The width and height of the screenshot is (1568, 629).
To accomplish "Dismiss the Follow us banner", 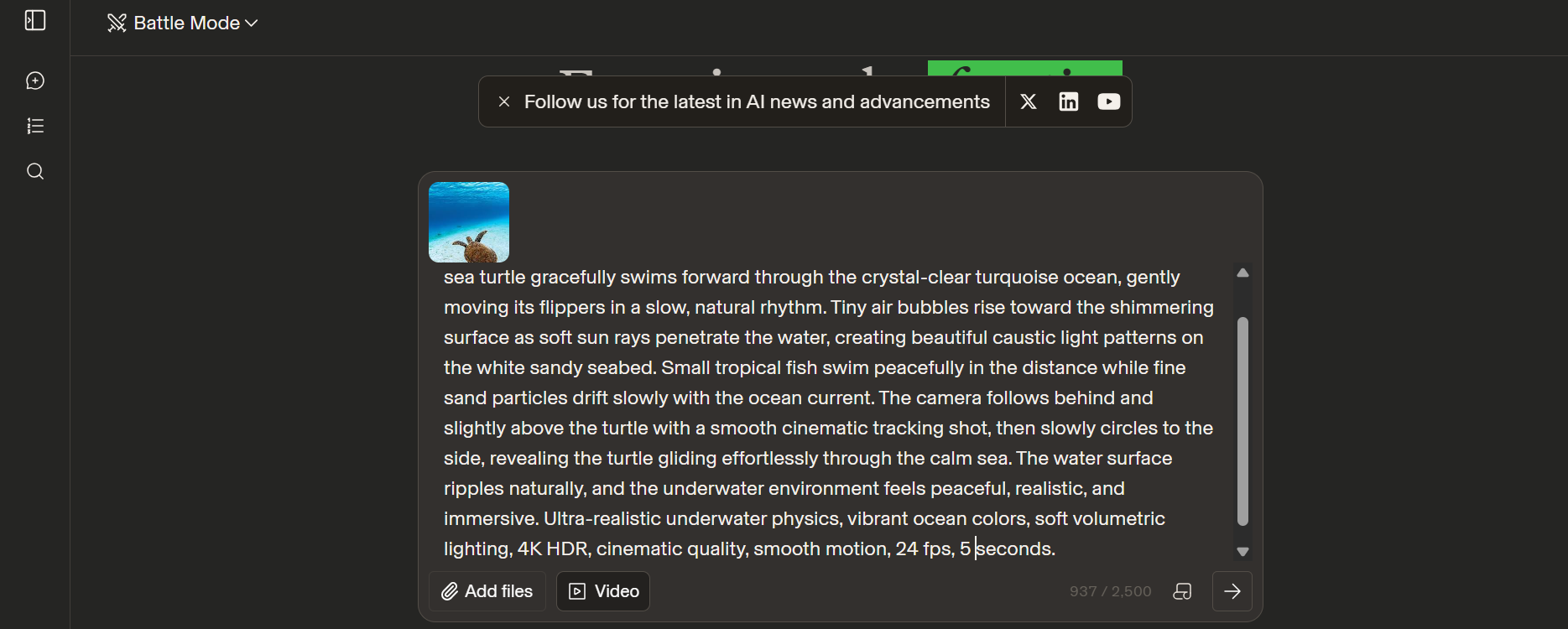I will point(504,101).
